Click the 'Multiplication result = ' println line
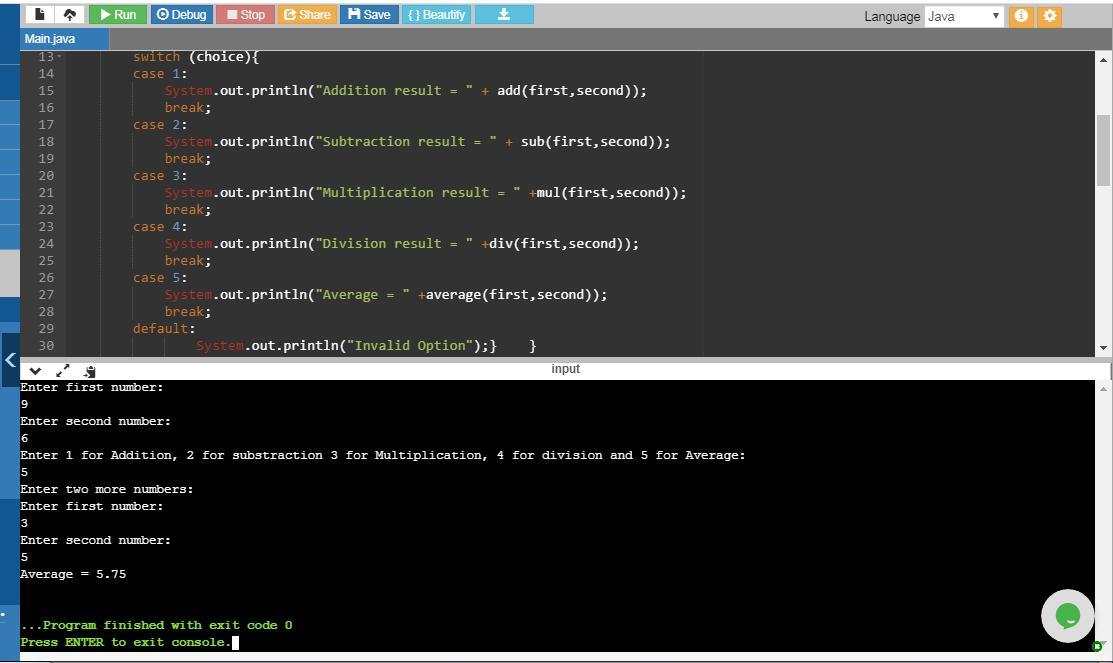Screen dimensions: 1113x663 [x=425, y=193]
